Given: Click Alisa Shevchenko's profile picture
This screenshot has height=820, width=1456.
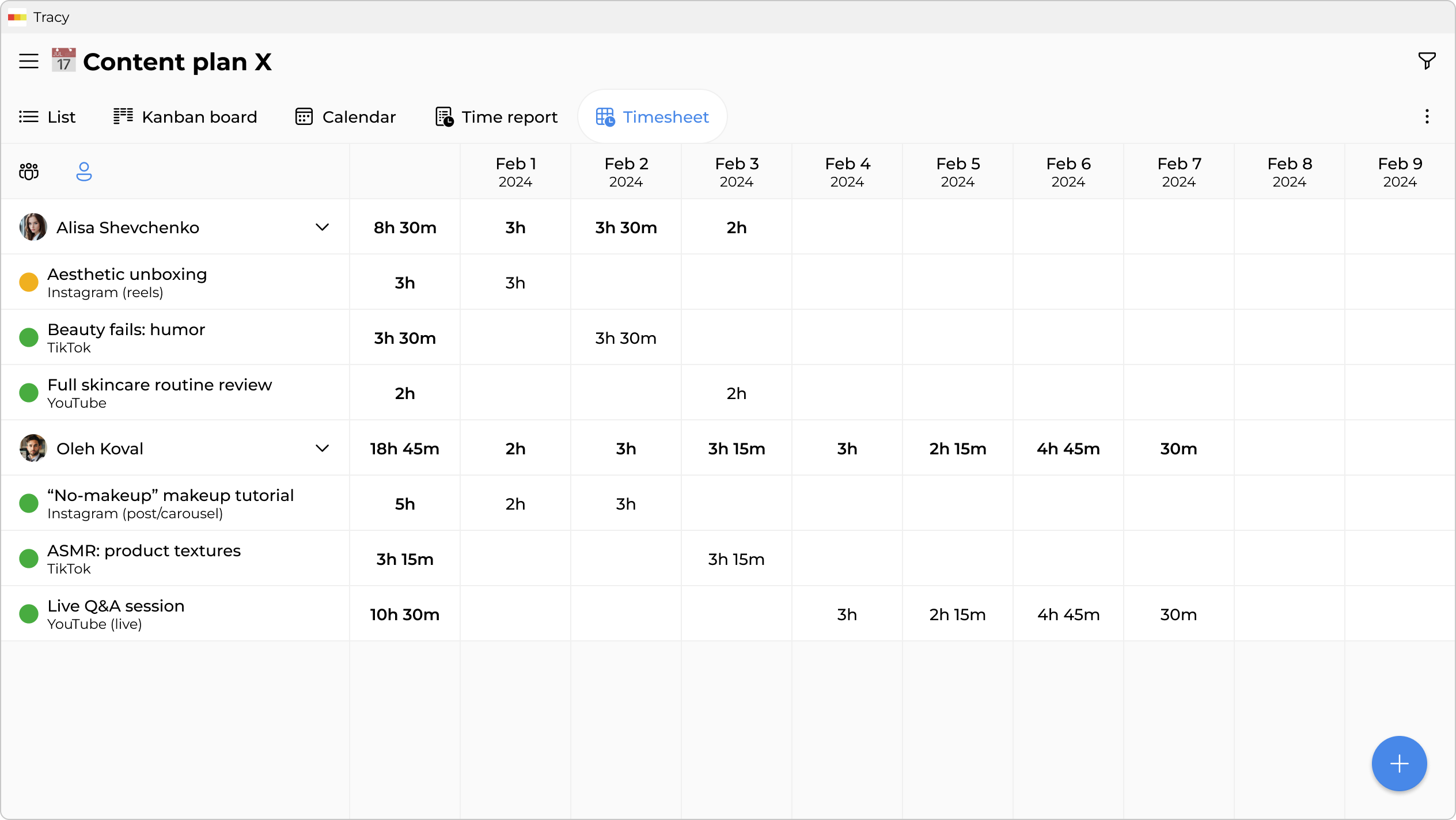Looking at the screenshot, I should 32,227.
